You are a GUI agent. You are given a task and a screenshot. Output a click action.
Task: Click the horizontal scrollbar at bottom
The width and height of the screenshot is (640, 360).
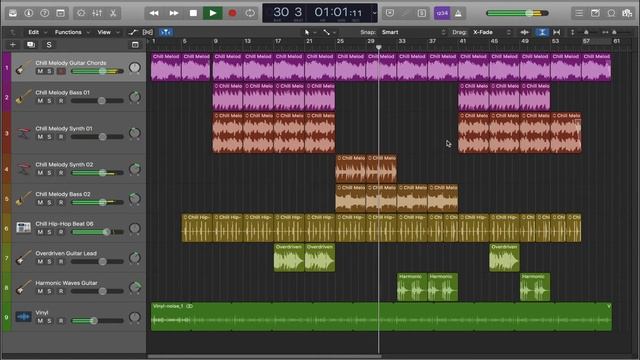(x=264, y=356)
